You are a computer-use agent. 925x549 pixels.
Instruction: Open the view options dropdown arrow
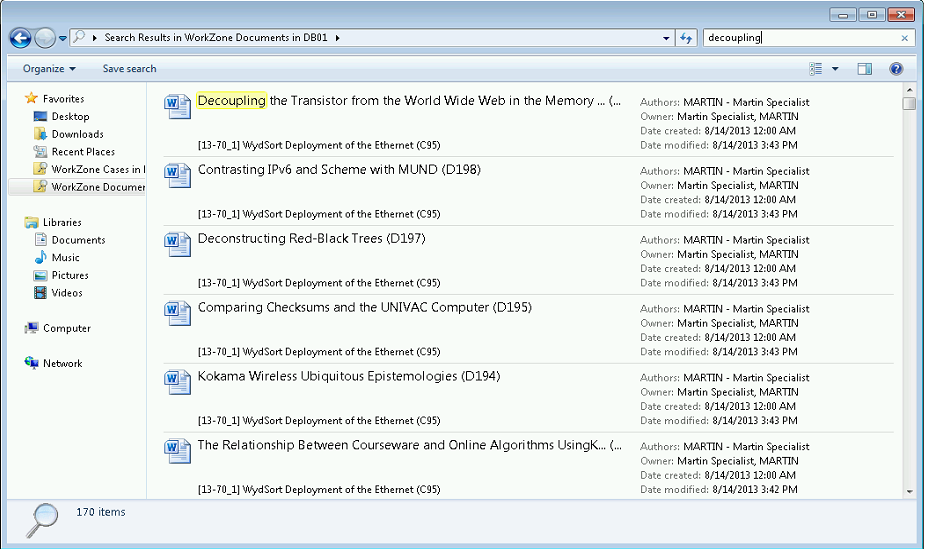pos(835,69)
